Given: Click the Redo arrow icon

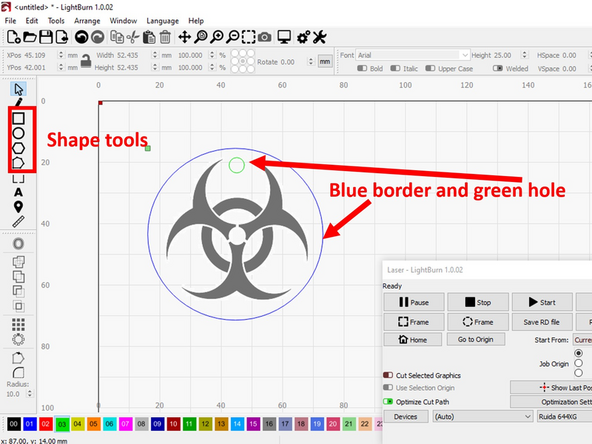Looking at the screenshot, I should (98, 37).
